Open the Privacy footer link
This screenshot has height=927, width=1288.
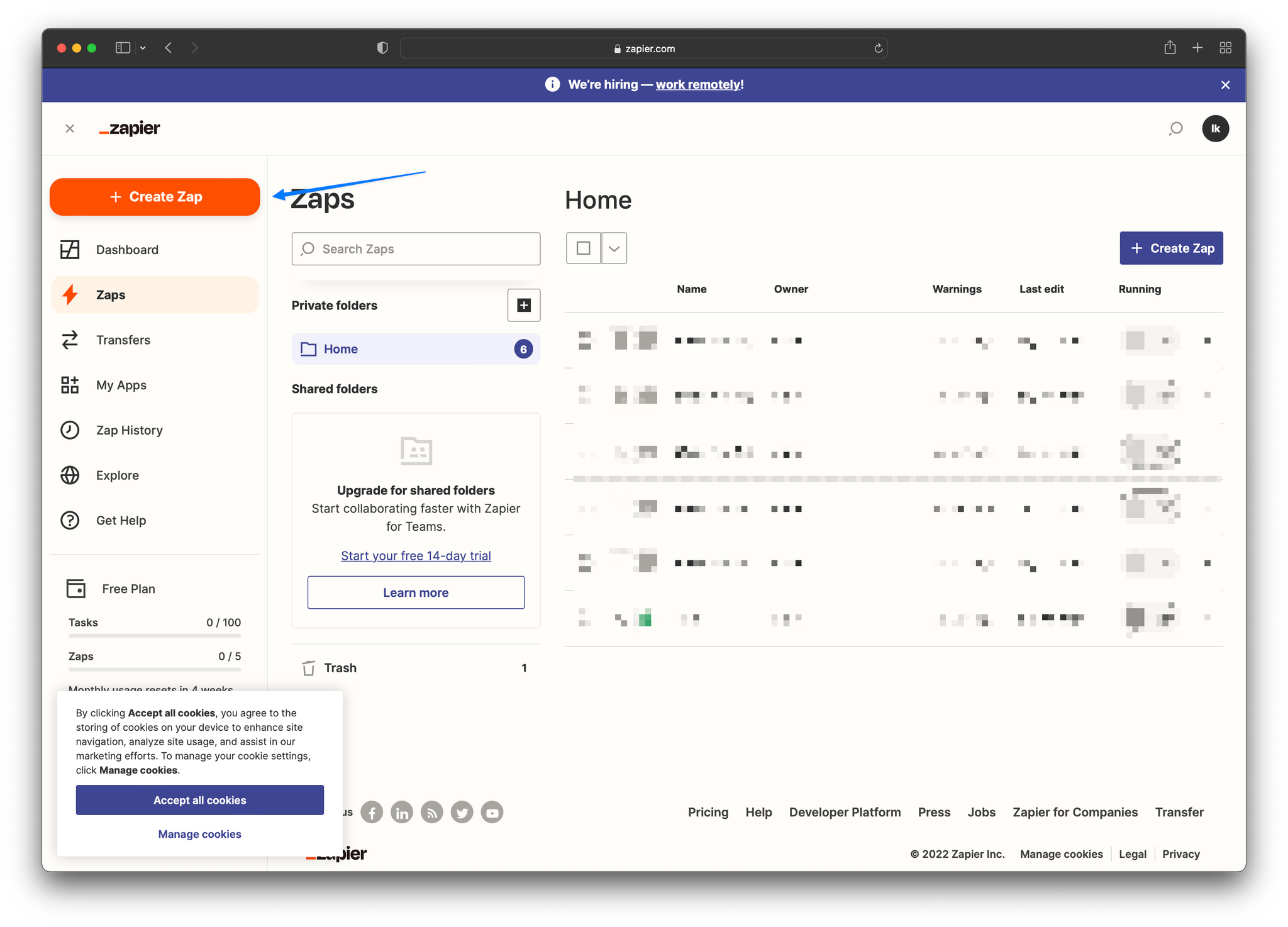coord(1180,854)
